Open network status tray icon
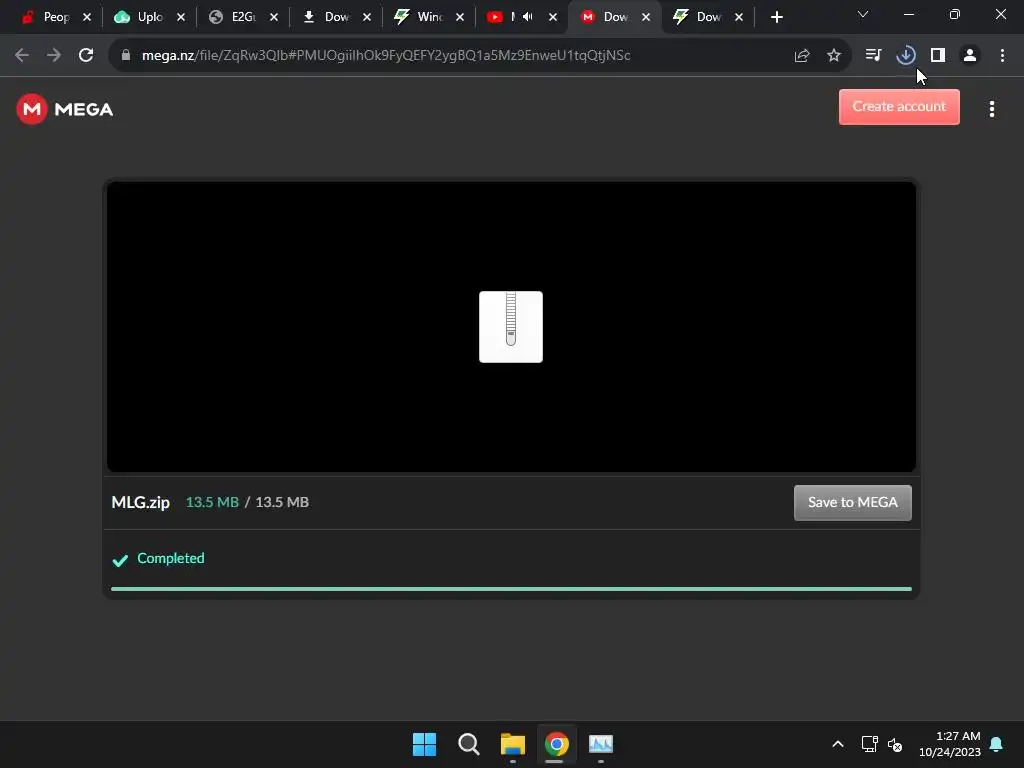The width and height of the screenshot is (1024, 768). tap(869, 744)
